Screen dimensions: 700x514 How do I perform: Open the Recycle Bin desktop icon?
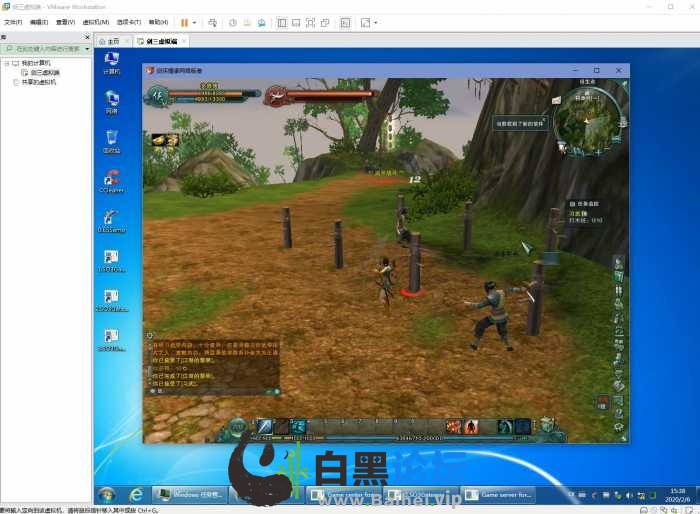pyautogui.click(x=111, y=142)
